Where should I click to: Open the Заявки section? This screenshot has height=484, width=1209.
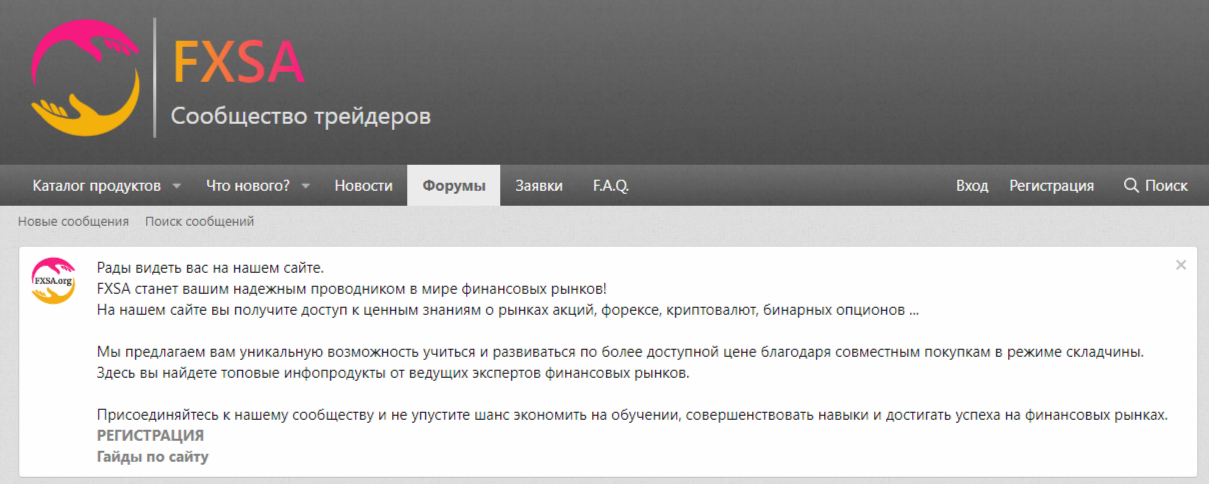539,185
